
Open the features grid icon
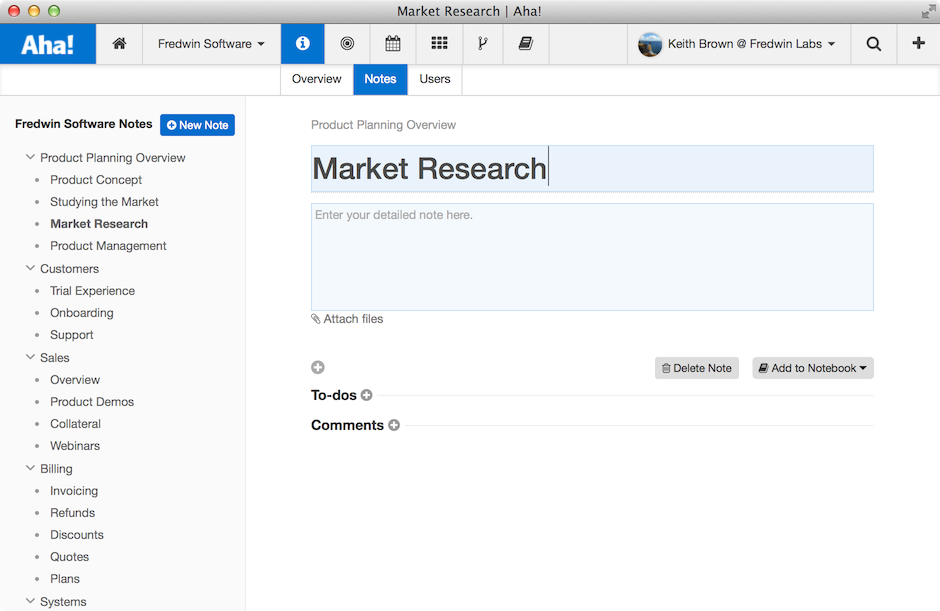[439, 44]
